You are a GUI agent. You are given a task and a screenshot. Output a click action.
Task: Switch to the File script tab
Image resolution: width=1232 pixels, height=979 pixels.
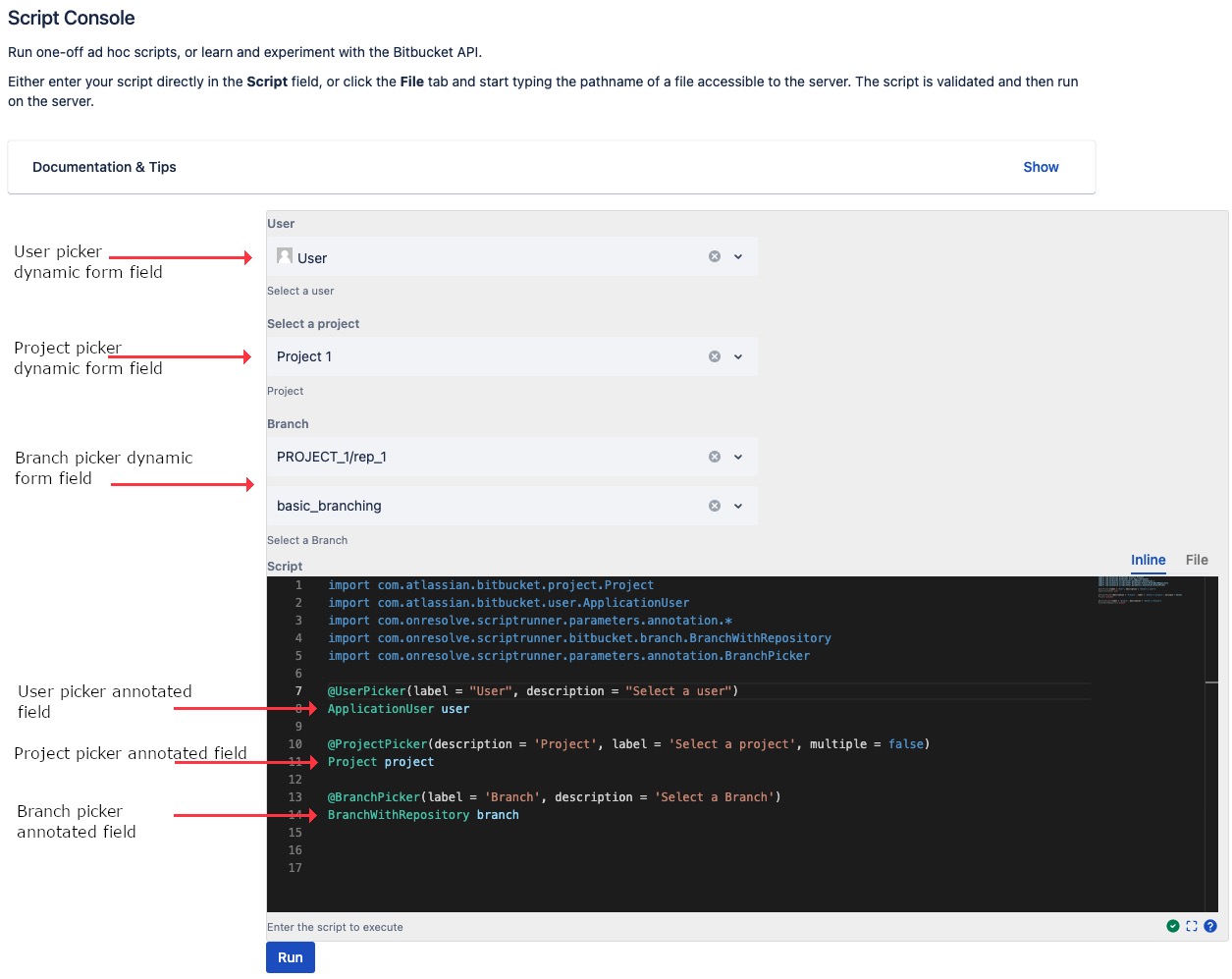point(1197,560)
